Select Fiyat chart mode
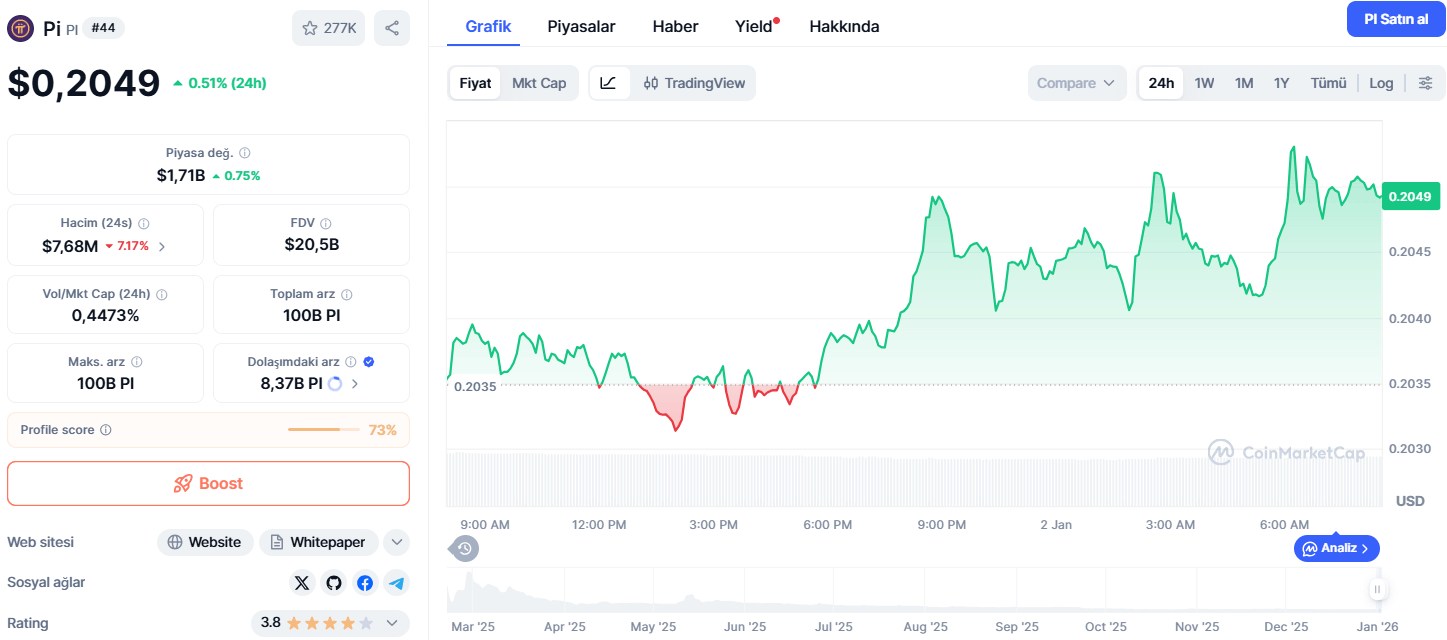This screenshot has width=1447, height=640. point(475,83)
